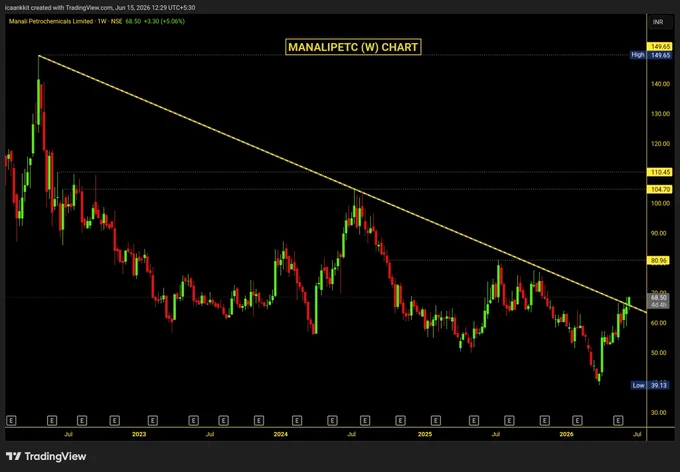
Task: Click the 30.00 price axis tick
Action: coord(659,413)
